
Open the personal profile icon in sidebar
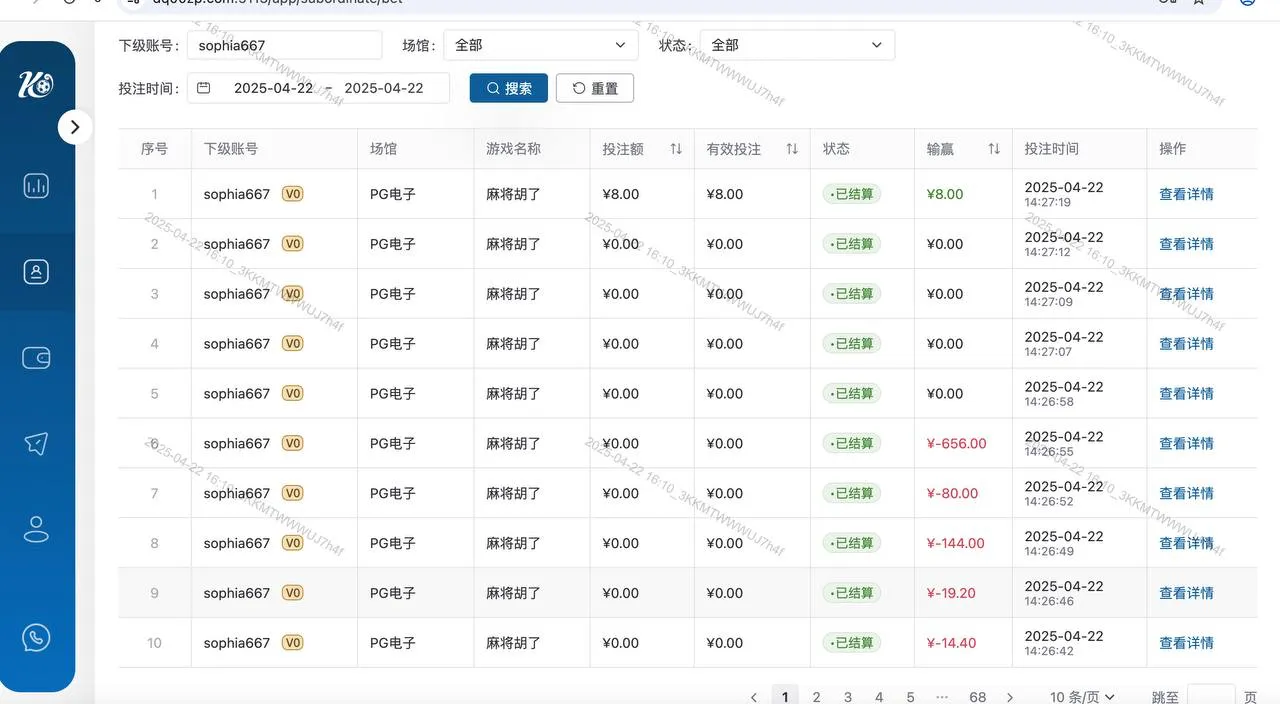click(x=37, y=529)
